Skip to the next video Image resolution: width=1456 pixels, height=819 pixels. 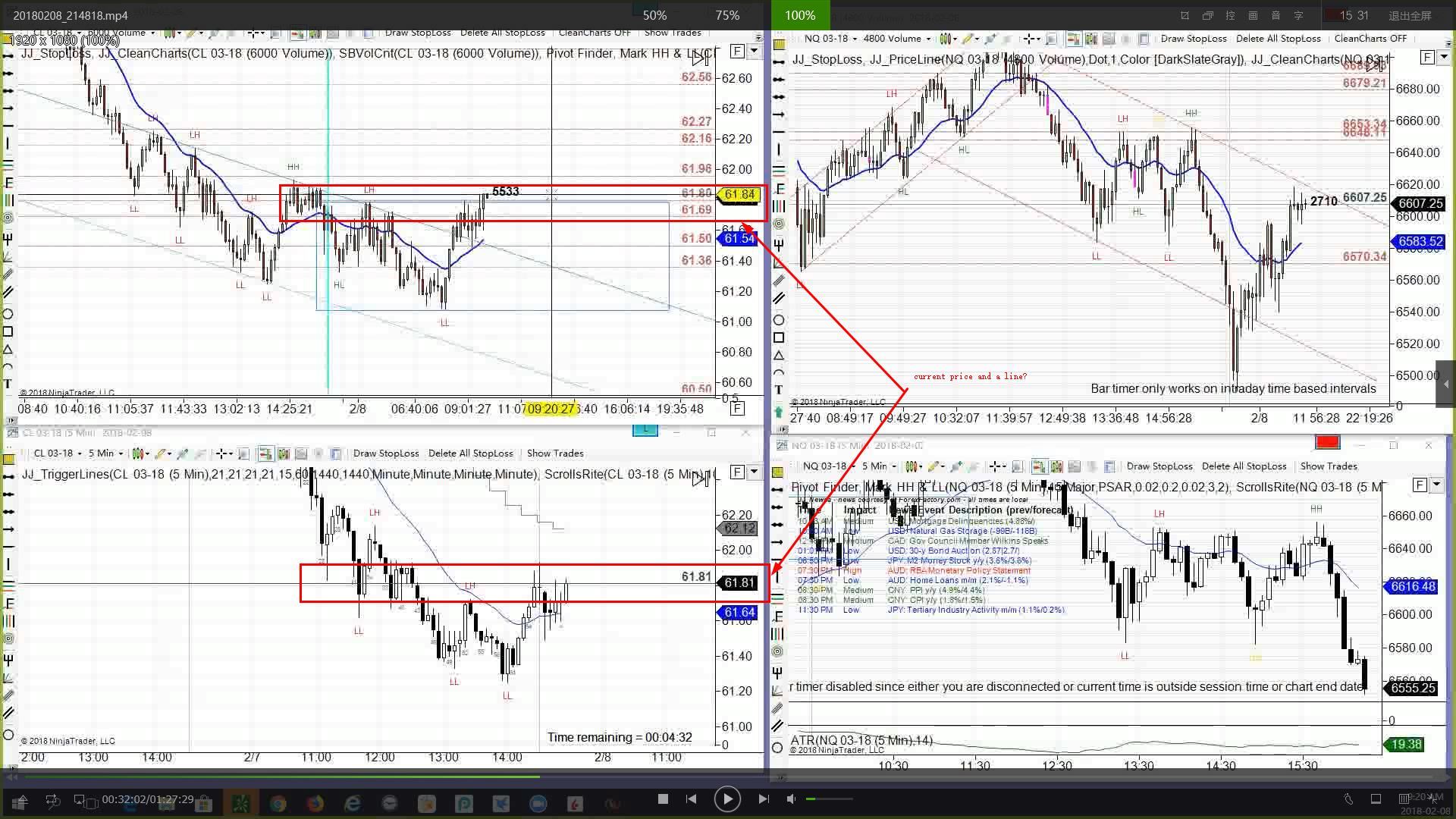(x=764, y=799)
